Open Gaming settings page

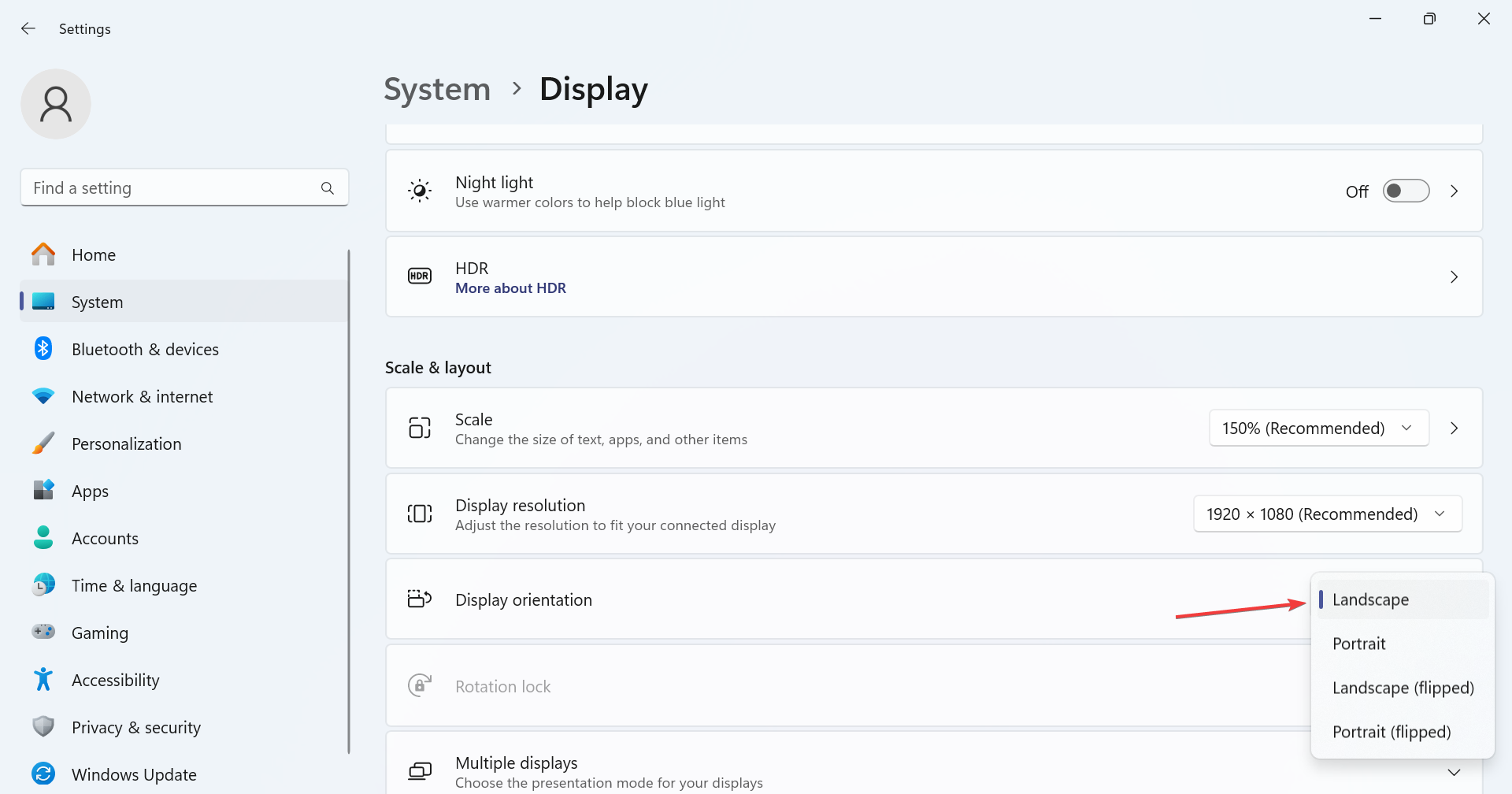(183, 633)
